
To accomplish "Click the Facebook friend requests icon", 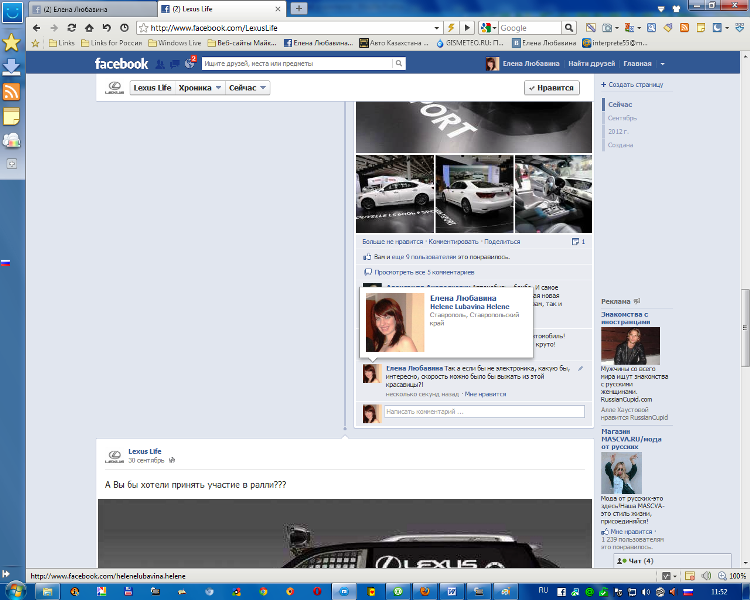I will point(160,64).
